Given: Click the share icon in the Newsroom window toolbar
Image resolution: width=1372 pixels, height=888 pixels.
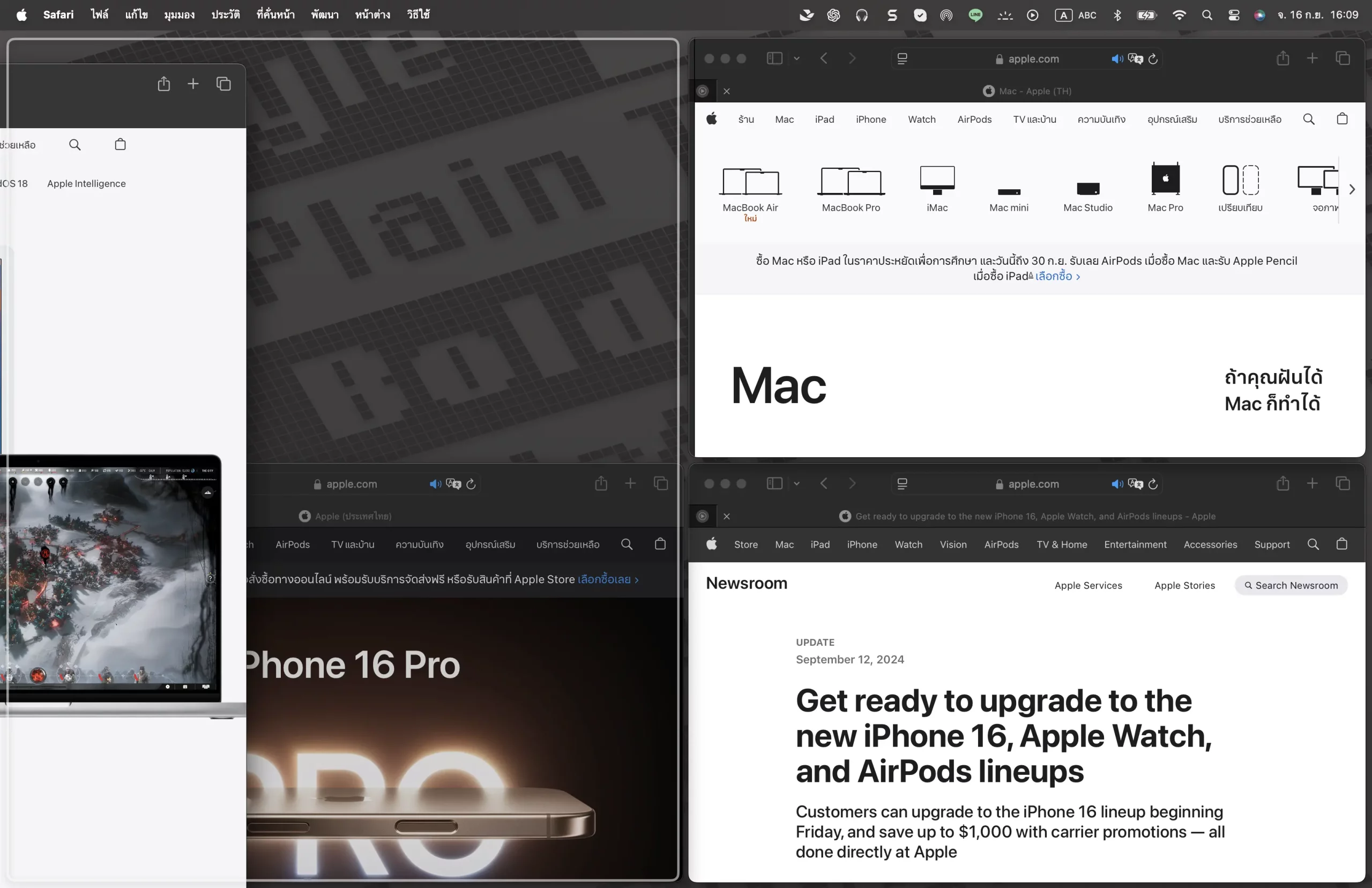Looking at the screenshot, I should pyautogui.click(x=1282, y=483).
